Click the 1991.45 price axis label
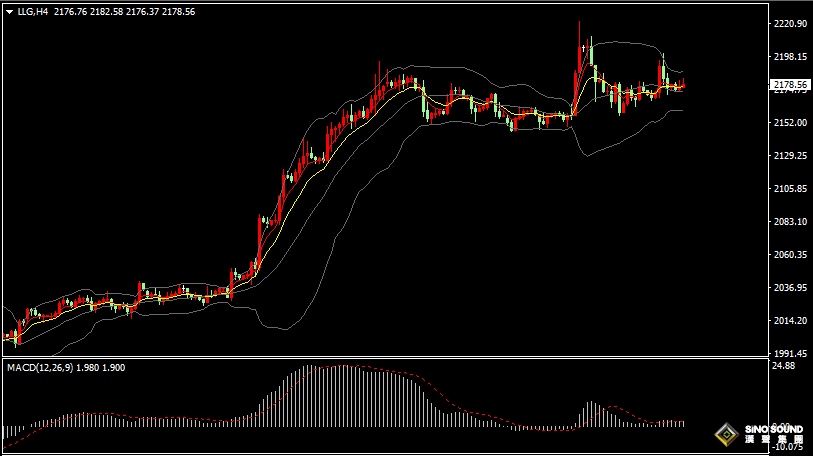This screenshot has height=456, width=813. tap(791, 353)
